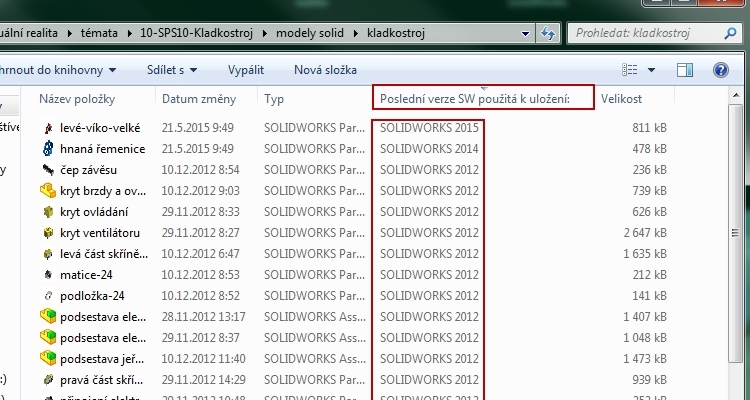Image resolution: width=750 pixels, height=400 pixels.
Task: Click the SOLIDWORKS 2015 version cell
Action: 430,128
